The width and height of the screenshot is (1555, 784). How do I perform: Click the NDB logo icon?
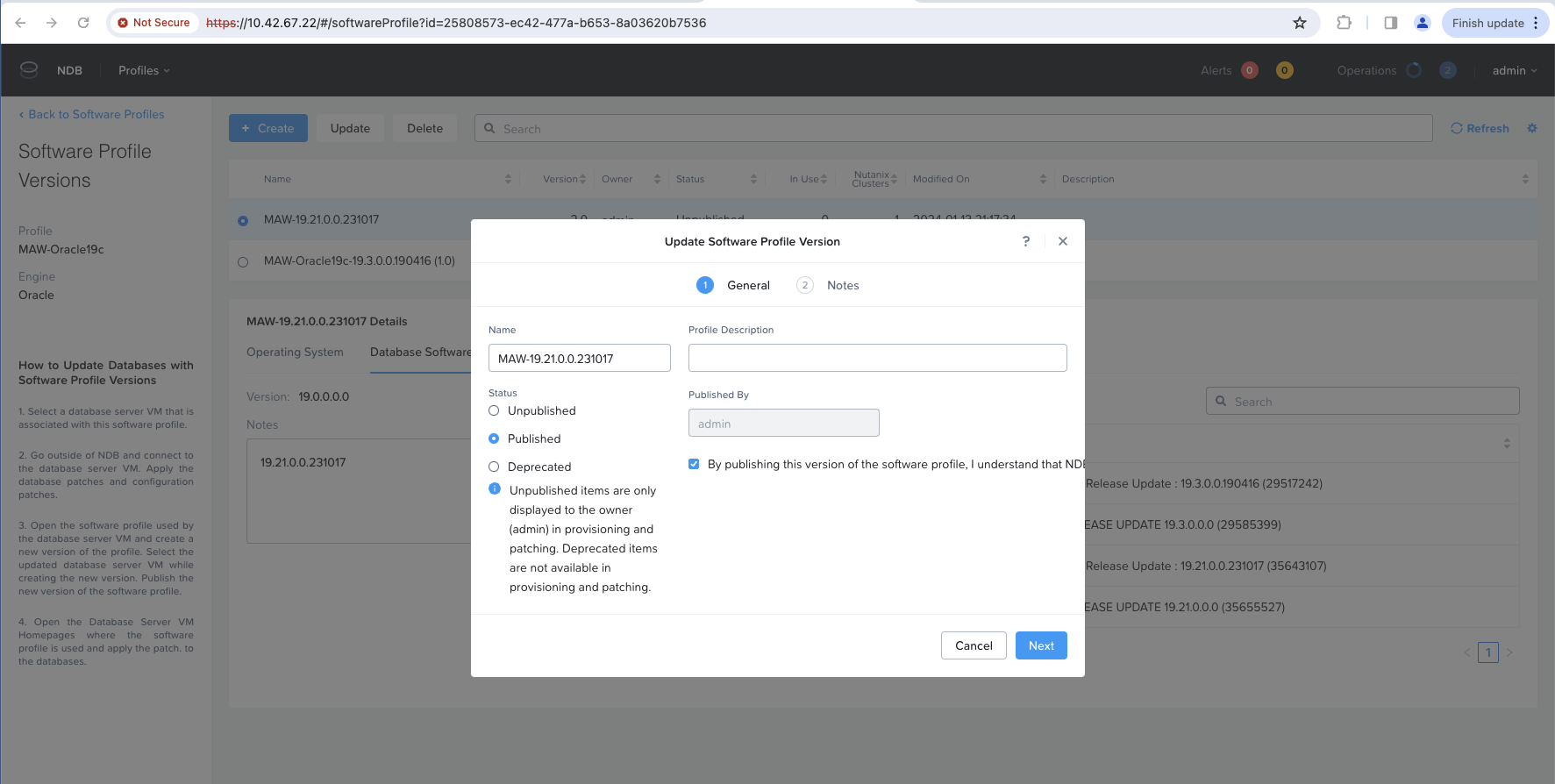pyautogui.click(x=29, y=70)
